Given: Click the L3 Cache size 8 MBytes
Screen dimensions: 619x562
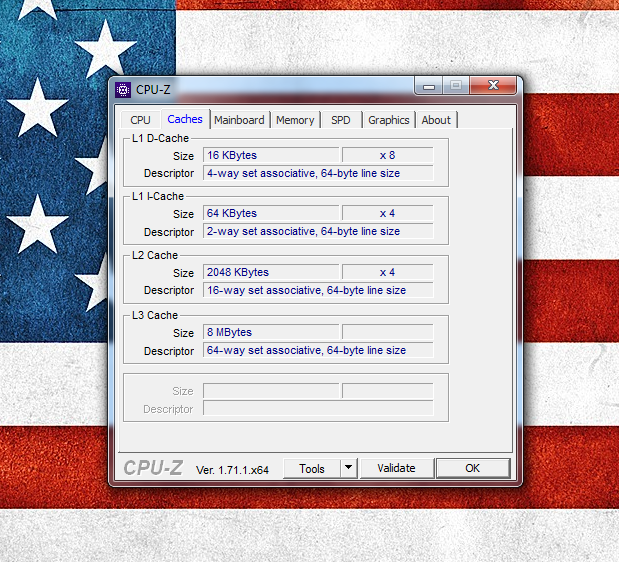Looking at the screenshot, I should coord(271,332).
